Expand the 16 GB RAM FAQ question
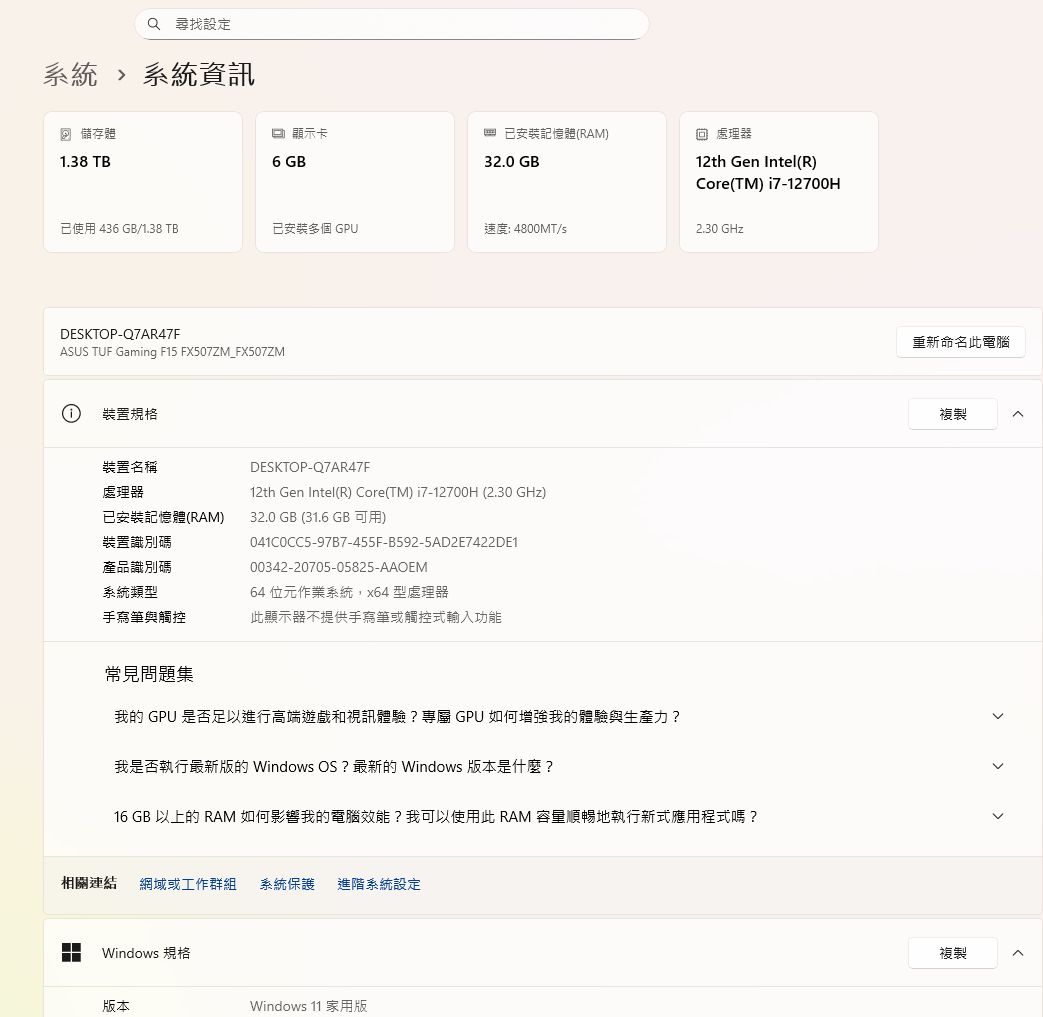This screenshot has height=1017, width=1043. coord(997,817)
